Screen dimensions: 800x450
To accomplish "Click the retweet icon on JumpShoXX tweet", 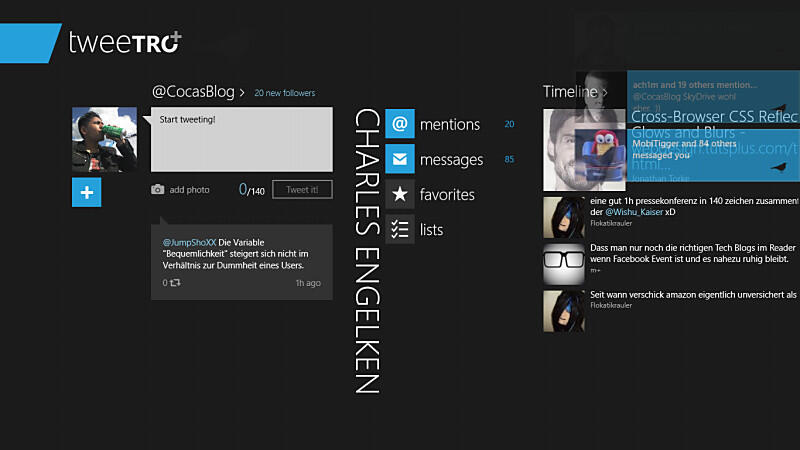I will click(176, 283).
